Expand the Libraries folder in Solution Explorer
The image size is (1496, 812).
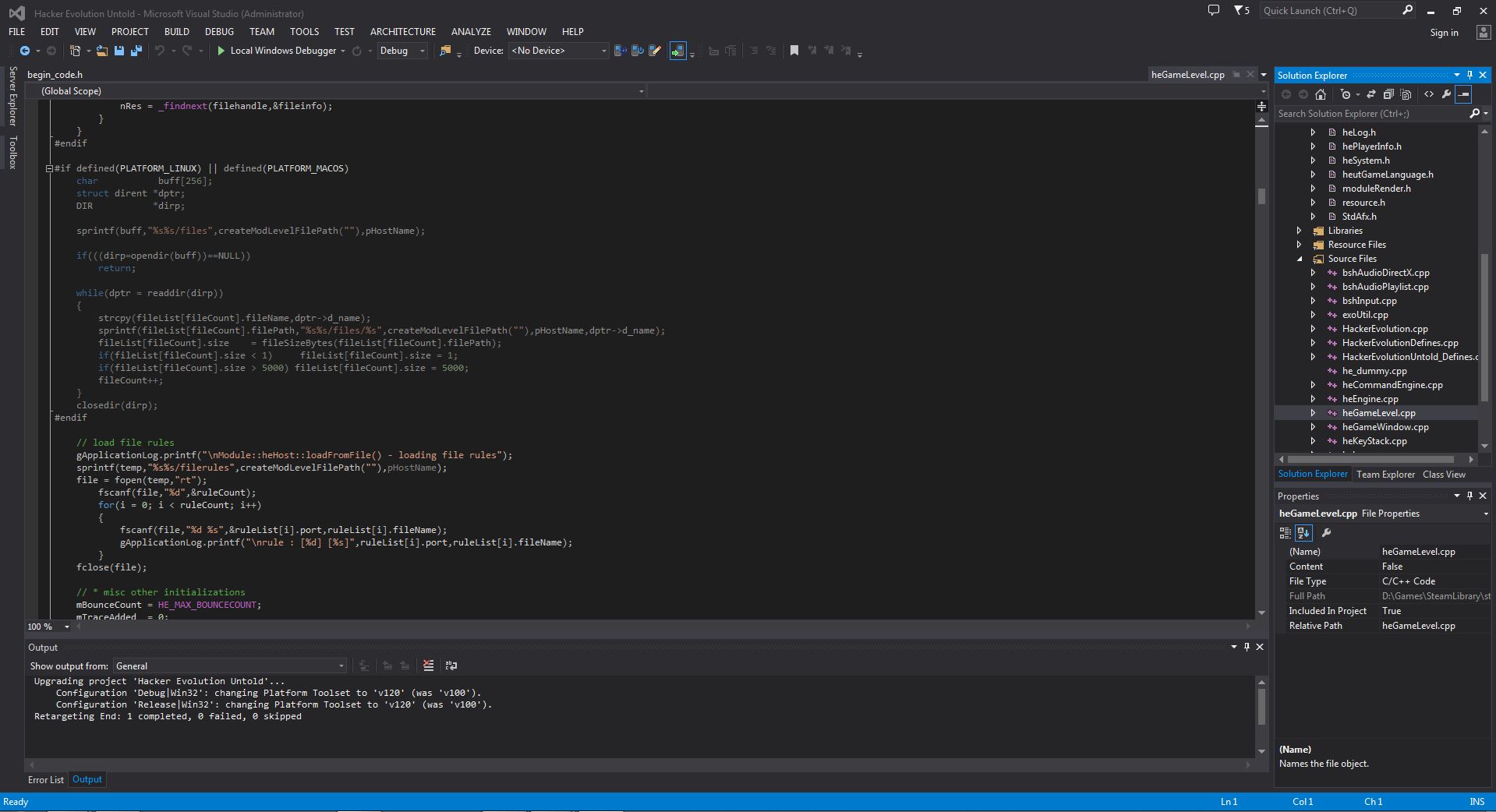(x=1299, y=231)
